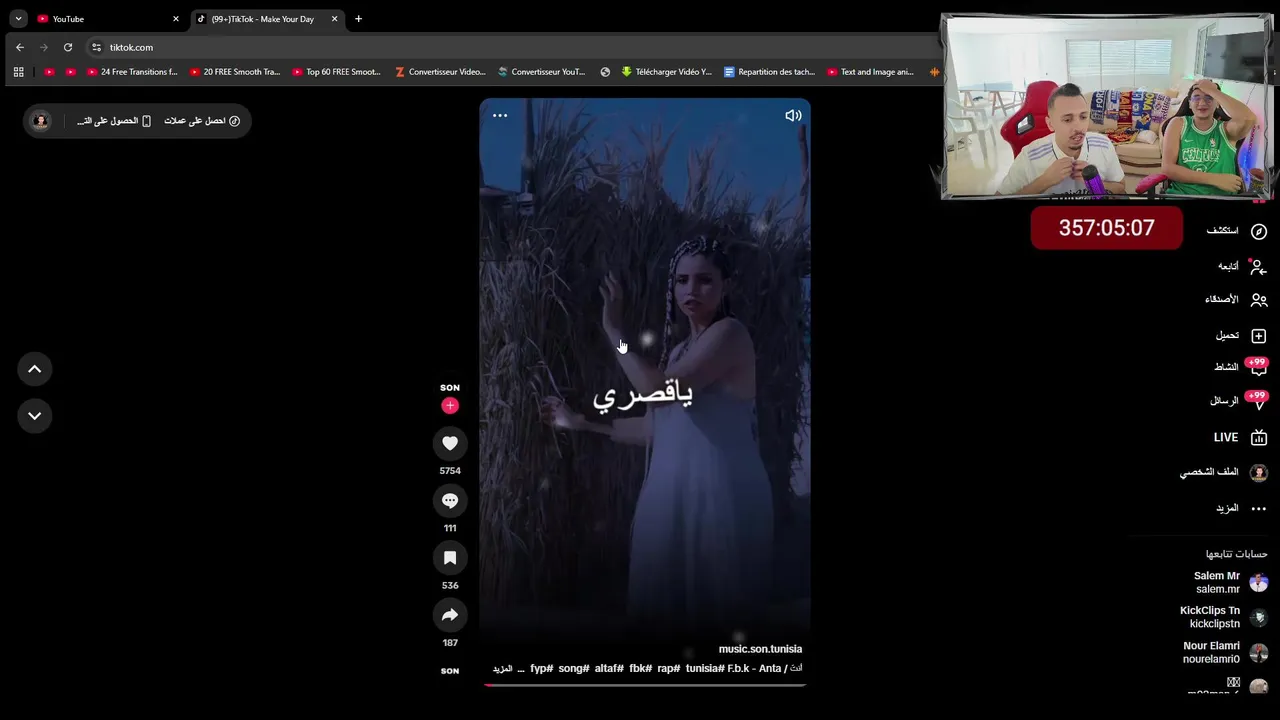Reload the current page

pos(68,47)
